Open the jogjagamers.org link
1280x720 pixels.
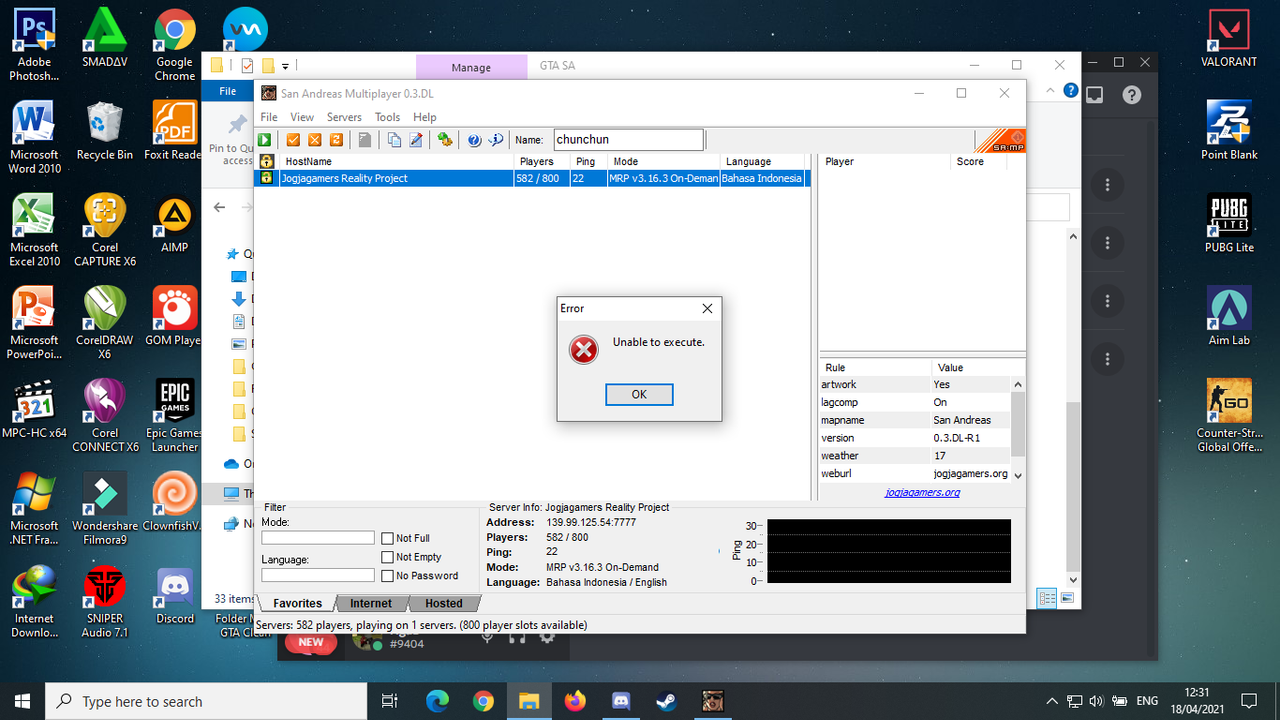coord(922,492)
